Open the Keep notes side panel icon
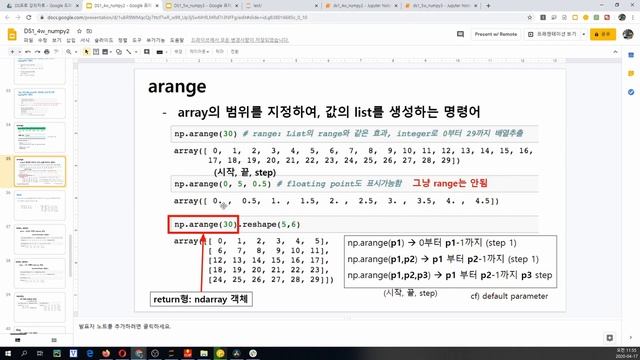The width and height of the screenshot is (640, 360). [x=631, y=73]
